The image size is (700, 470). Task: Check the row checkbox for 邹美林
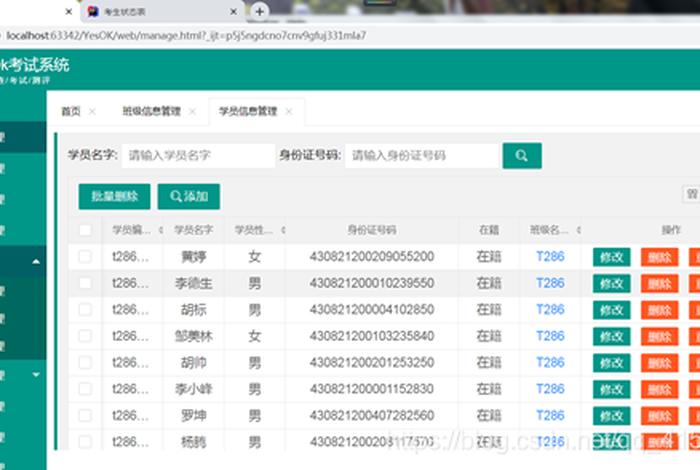tap(85, 336)
